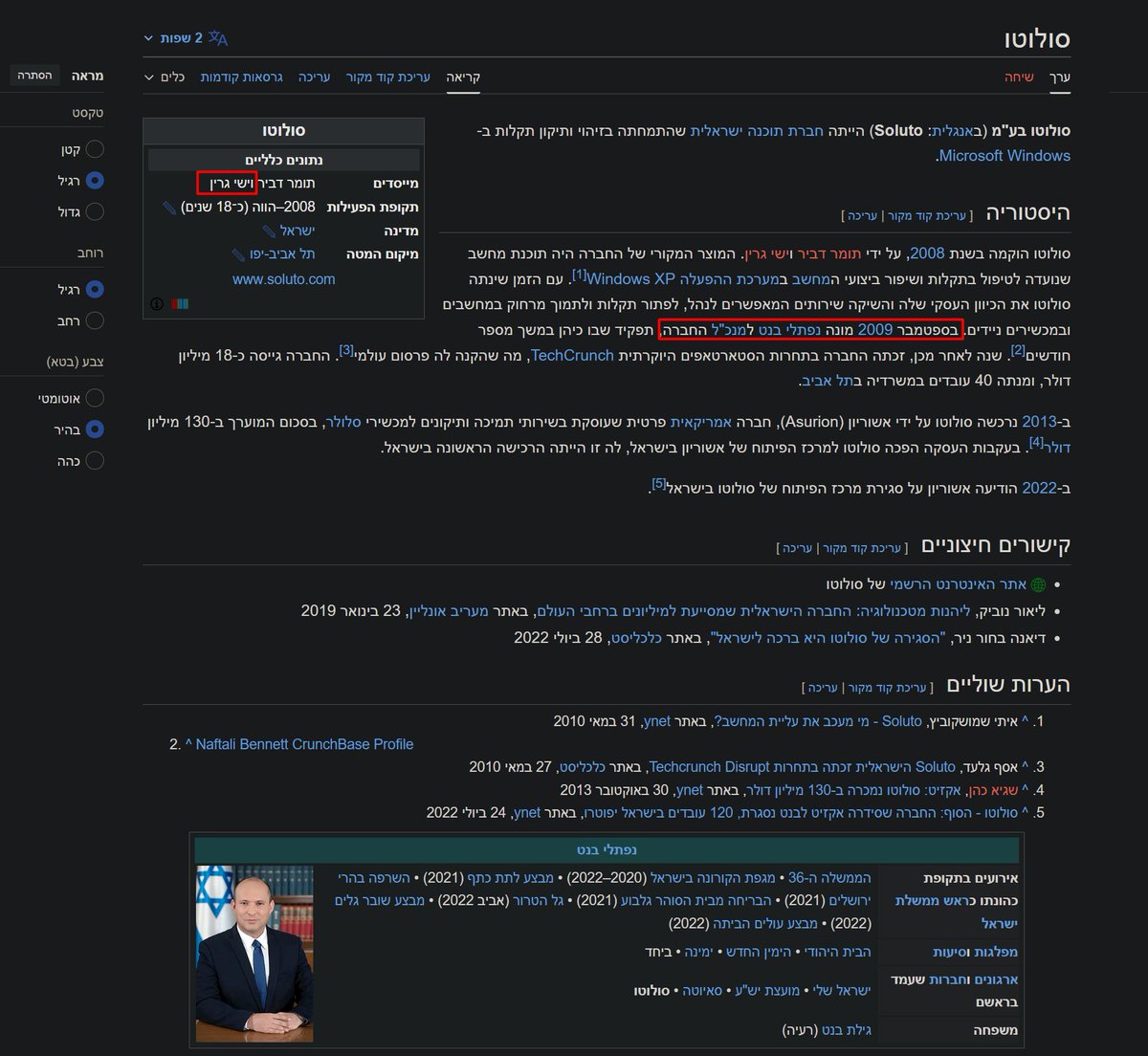Click the languages translate icon beside '2 שפות'
The width and height of the screenshot is (1148, 1056).
218,38
